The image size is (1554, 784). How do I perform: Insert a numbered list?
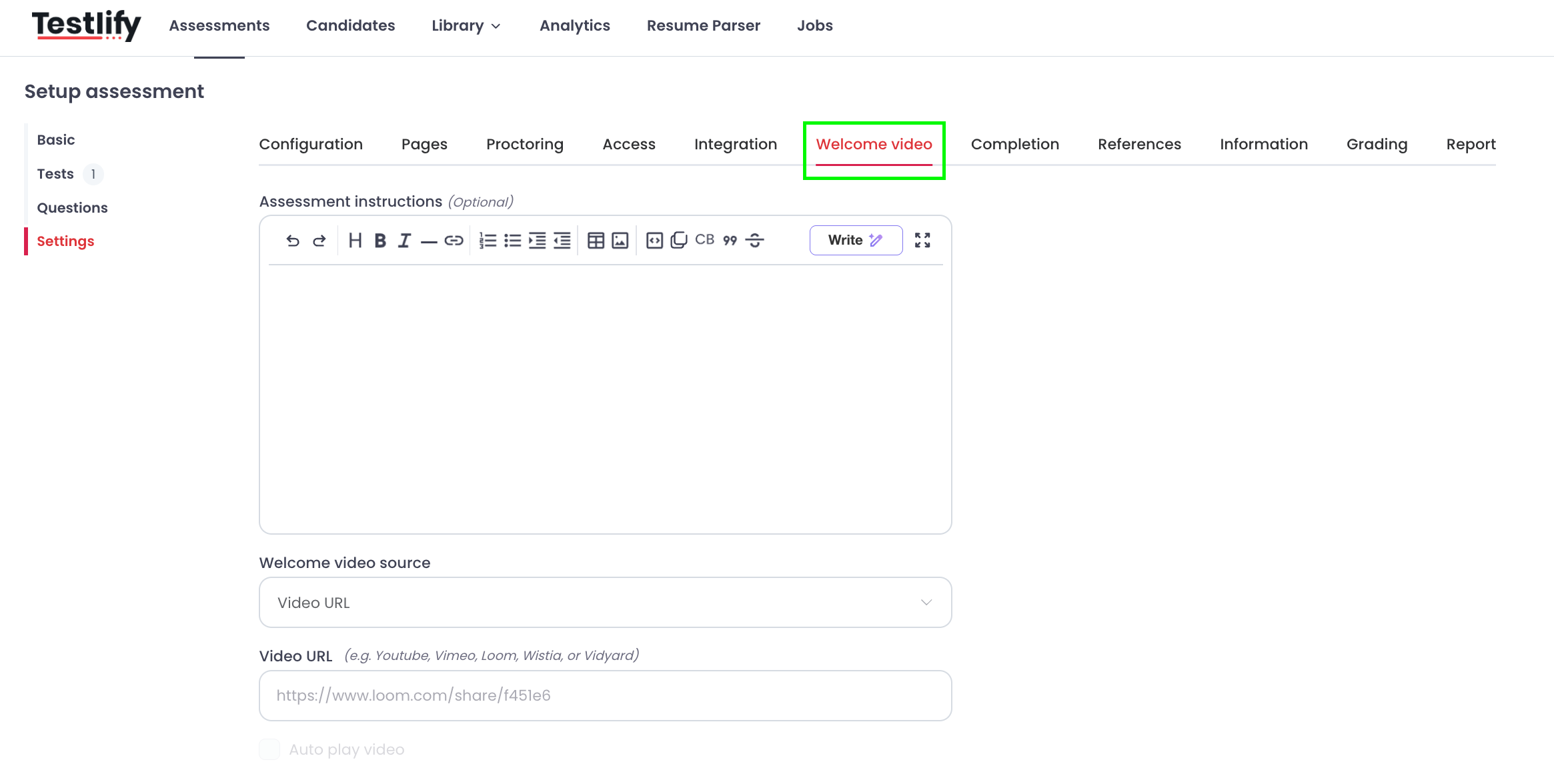488,241
